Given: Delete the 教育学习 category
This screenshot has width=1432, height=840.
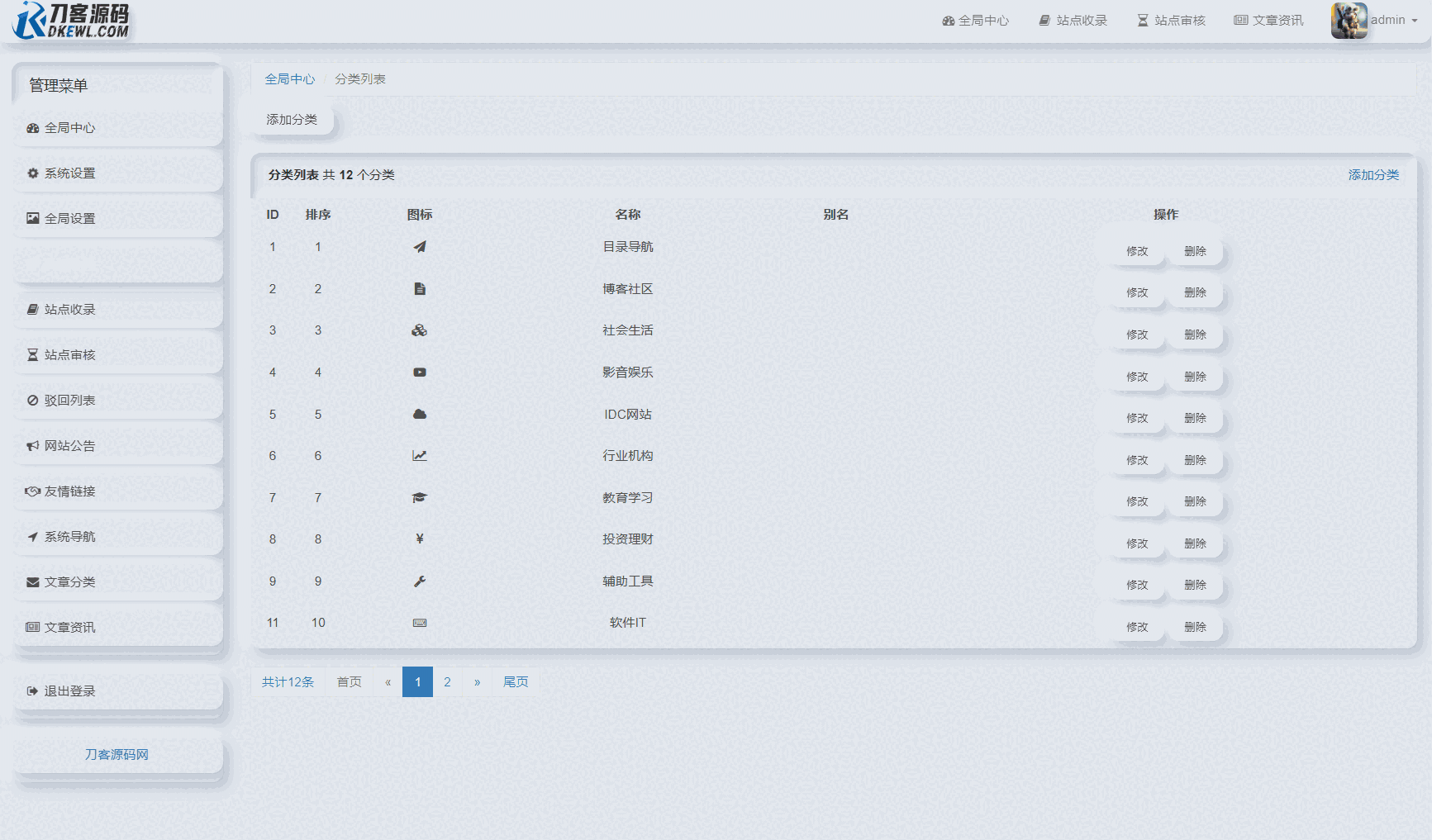Looking at the screenshot, I should [1195, 501].
